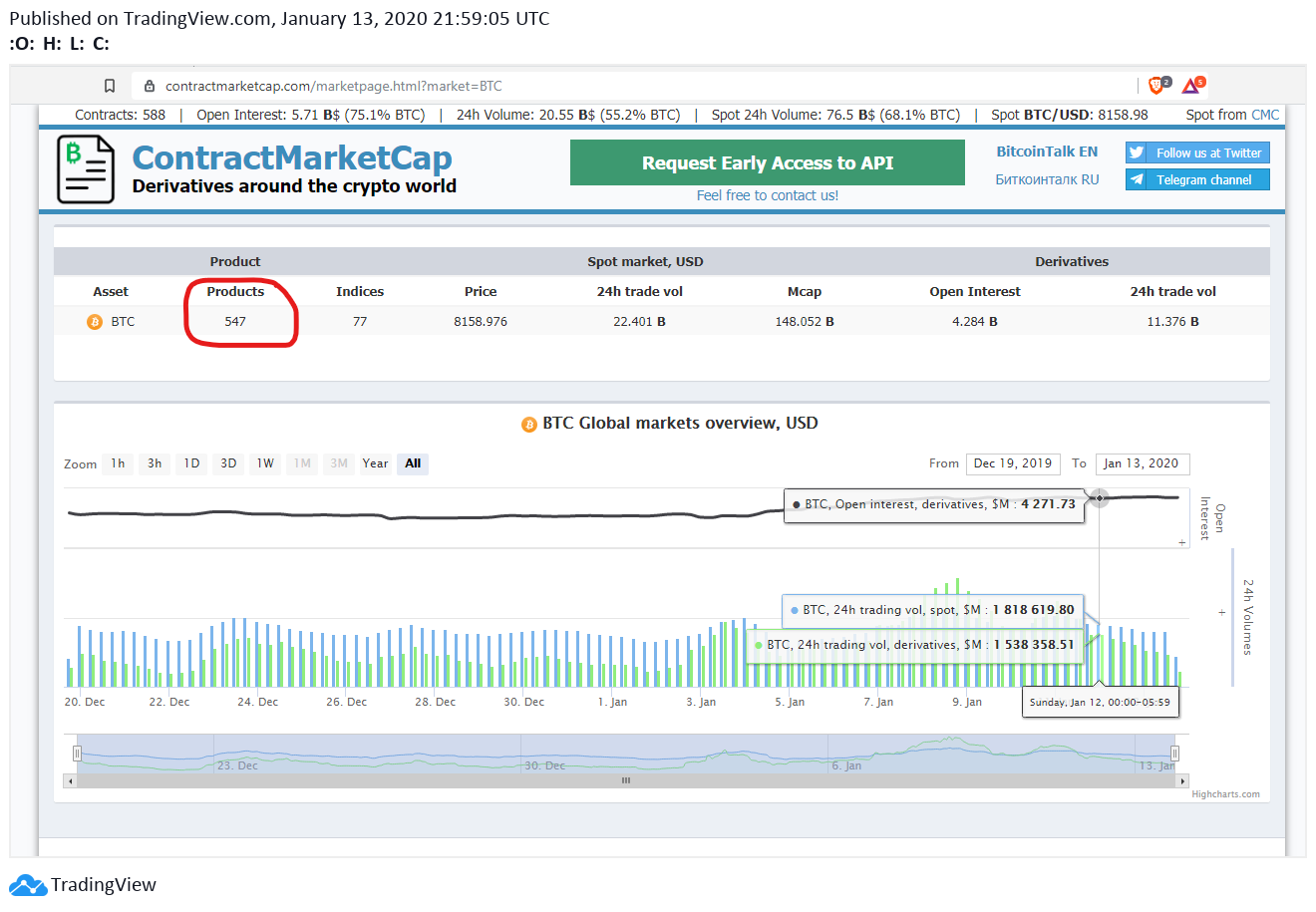Viewport: 1316px width, 912px height.
Task: Click the TradingView cloud logo
Action: (28, 885)
